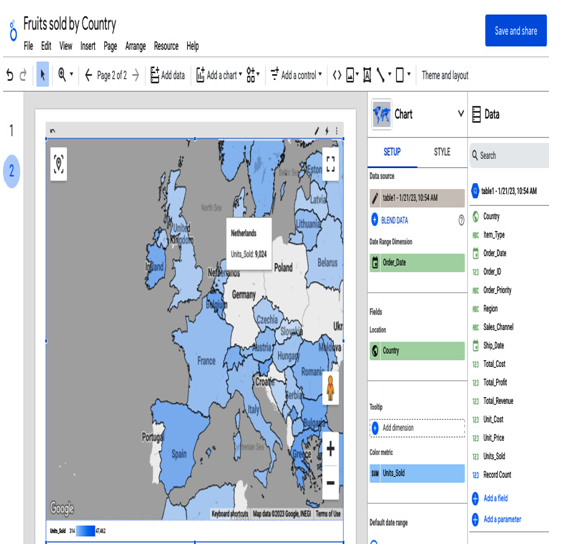Zoom in on the map
563x548 pixels.
tap(330, 449)
